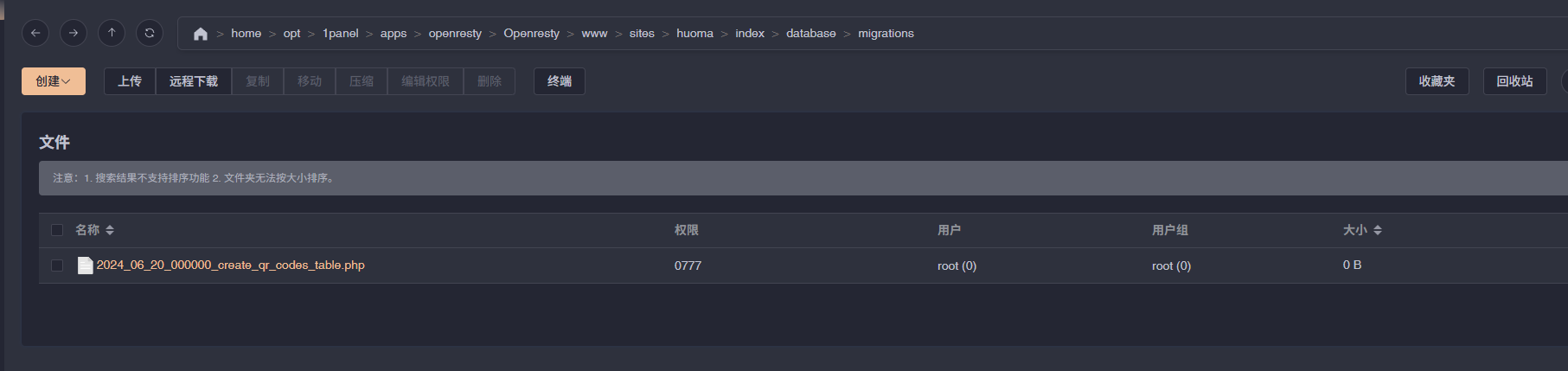Jump to the huoma breadcrumb folder
Viewport: 1568px width, 371px height.
pyautogui.click(x=694, y=34)
